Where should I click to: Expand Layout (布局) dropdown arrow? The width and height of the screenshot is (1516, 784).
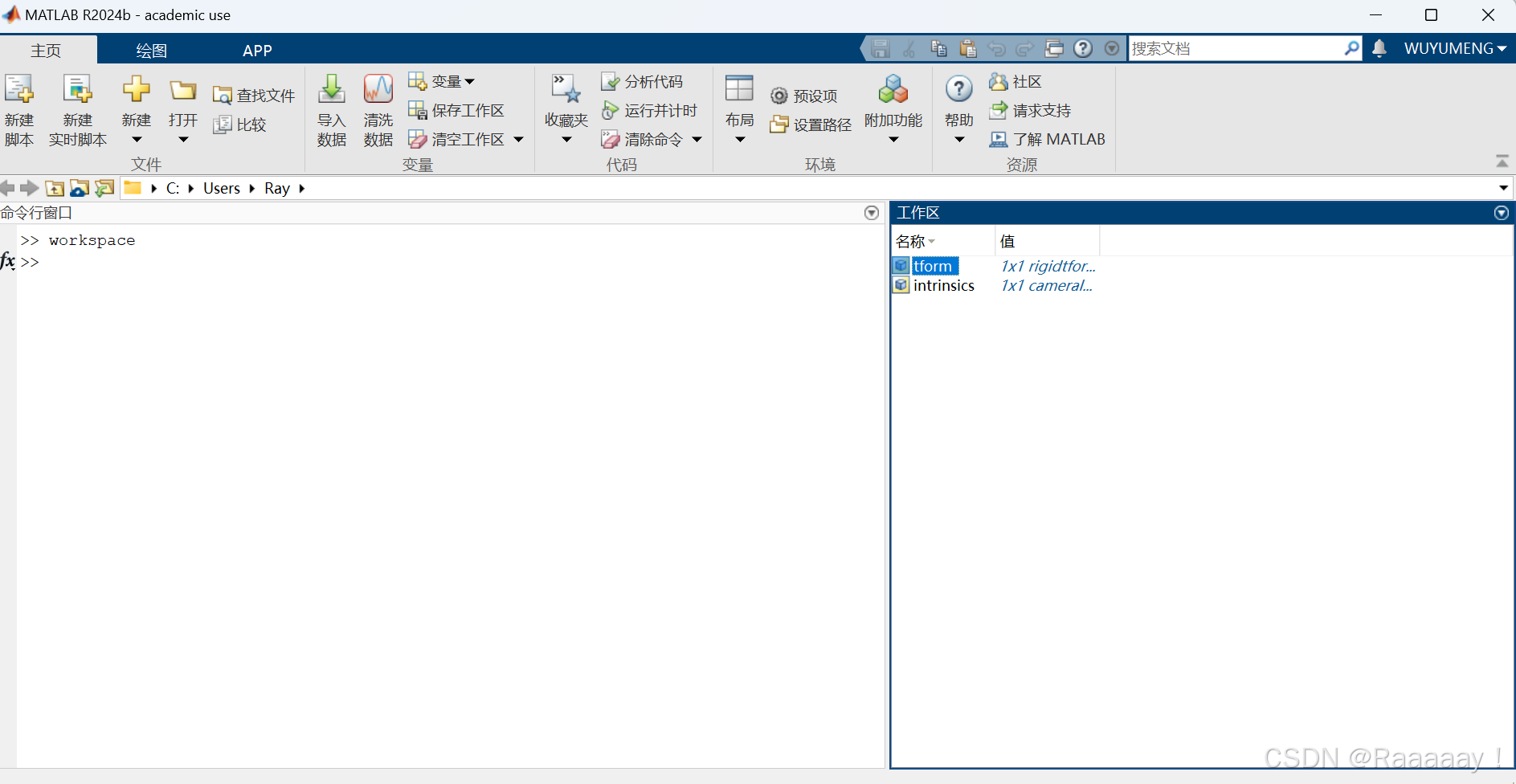coord(740,140)
